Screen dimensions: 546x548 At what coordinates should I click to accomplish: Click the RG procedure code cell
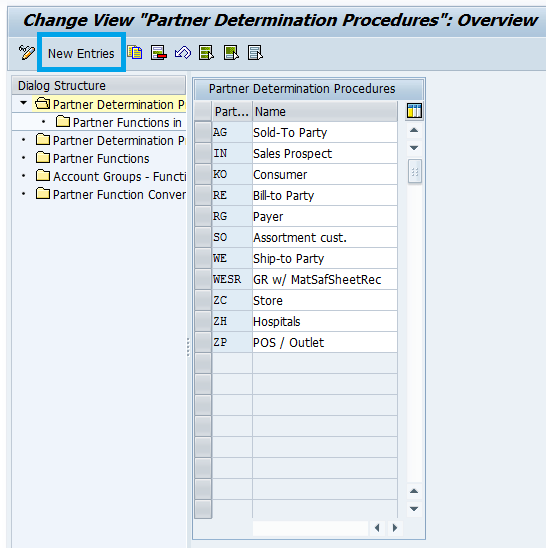click(232, 216)
